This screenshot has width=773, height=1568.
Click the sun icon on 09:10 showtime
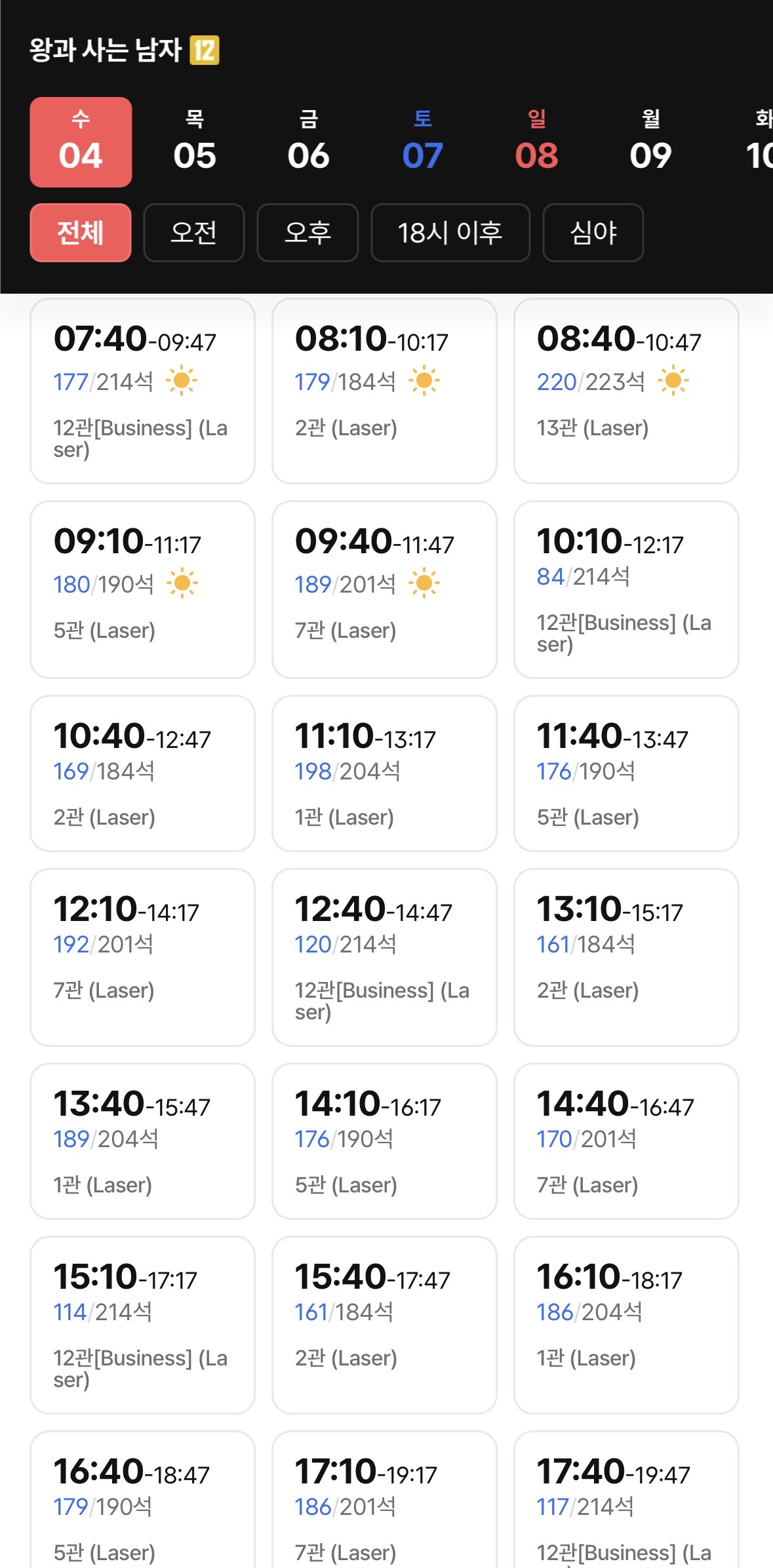click(x=182, y=583)
